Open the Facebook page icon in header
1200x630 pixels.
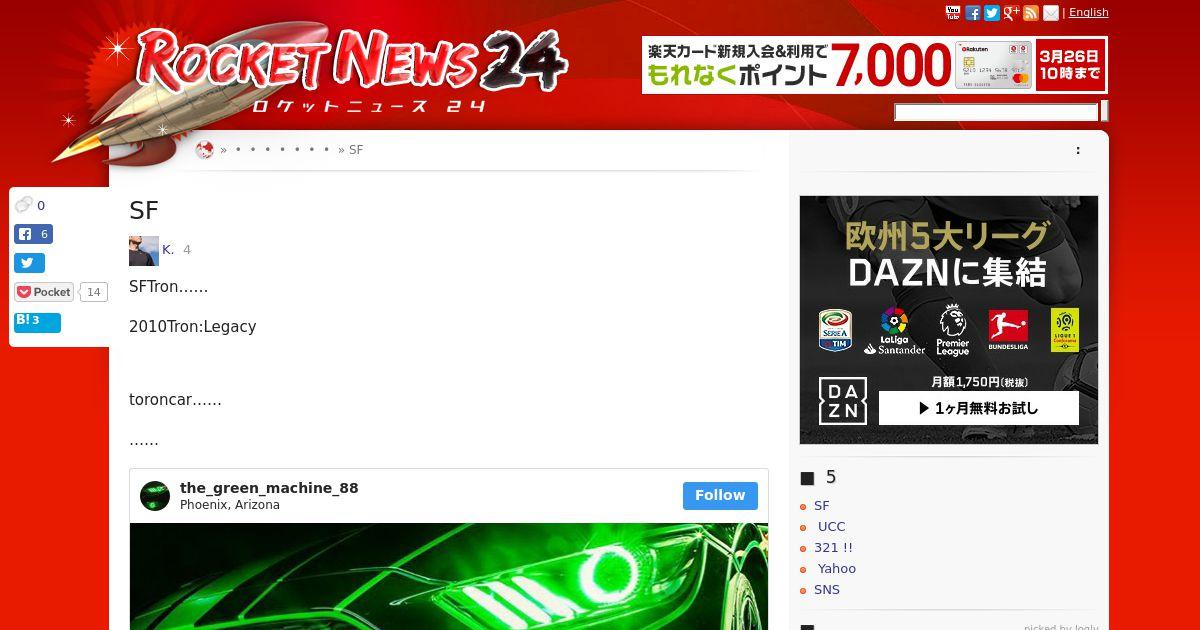[973, 13]
